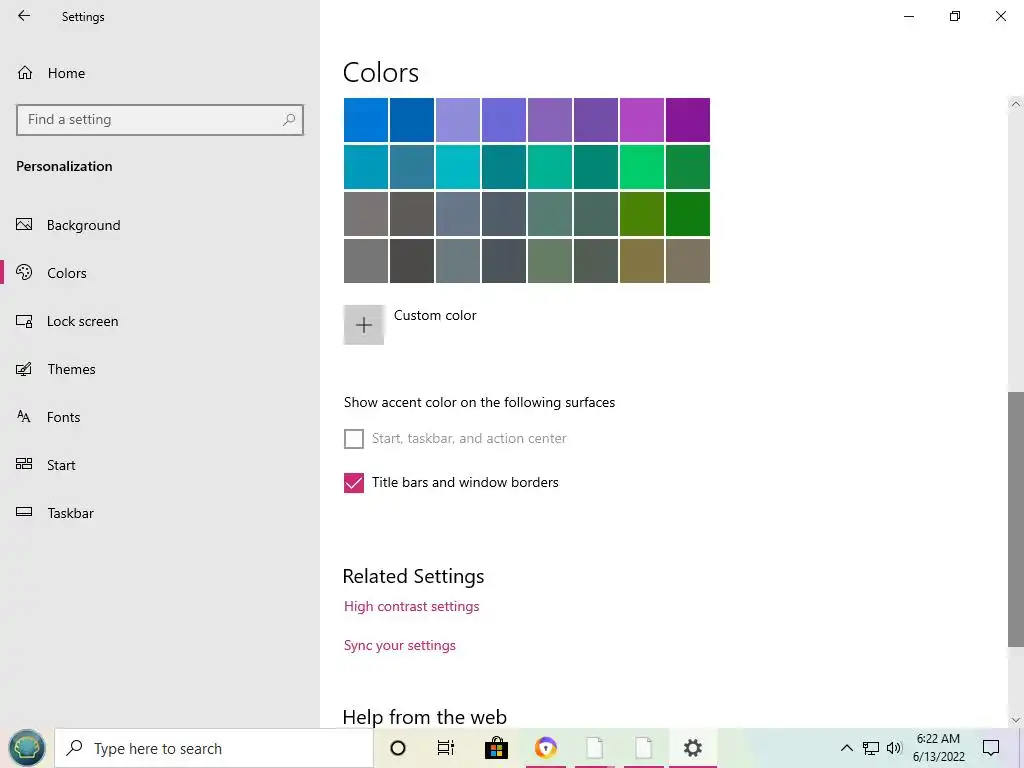
Task: Enable Start, taskbar, and action center checkbox
Action: pyautogui.click(x=354, y=439)
